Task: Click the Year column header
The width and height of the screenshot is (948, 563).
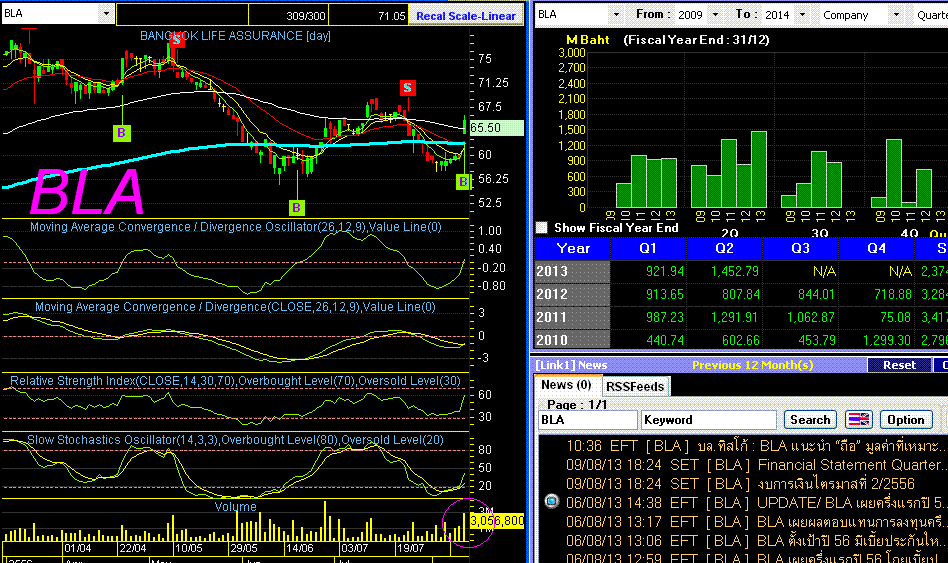Action: [573, 249]
